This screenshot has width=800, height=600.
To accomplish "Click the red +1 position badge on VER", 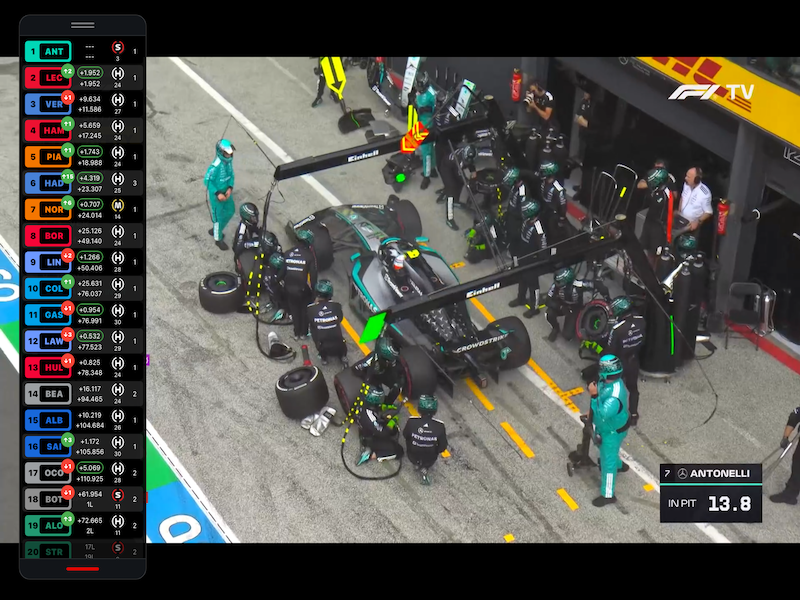I will pyautogui.click(x=68, y=97).
